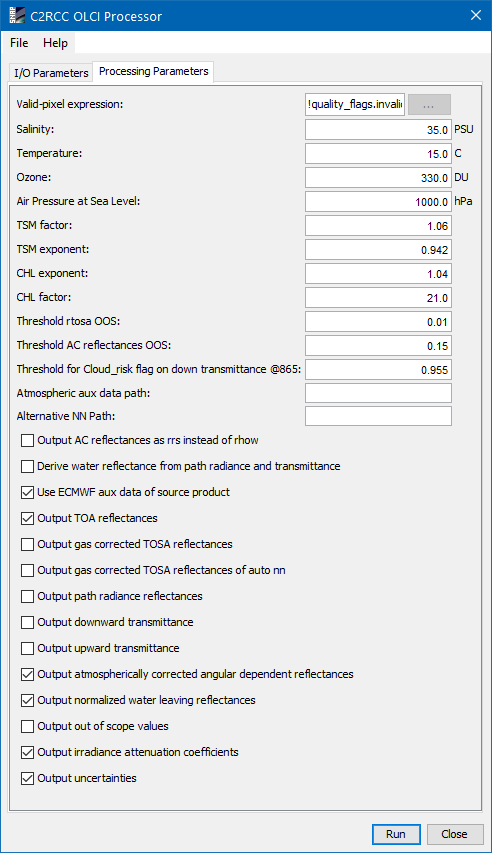Uncheck atmospherically corrected angular dependent reflectances
The width and height of the screenshot is (492, 853).
click(x=27, y=675)
